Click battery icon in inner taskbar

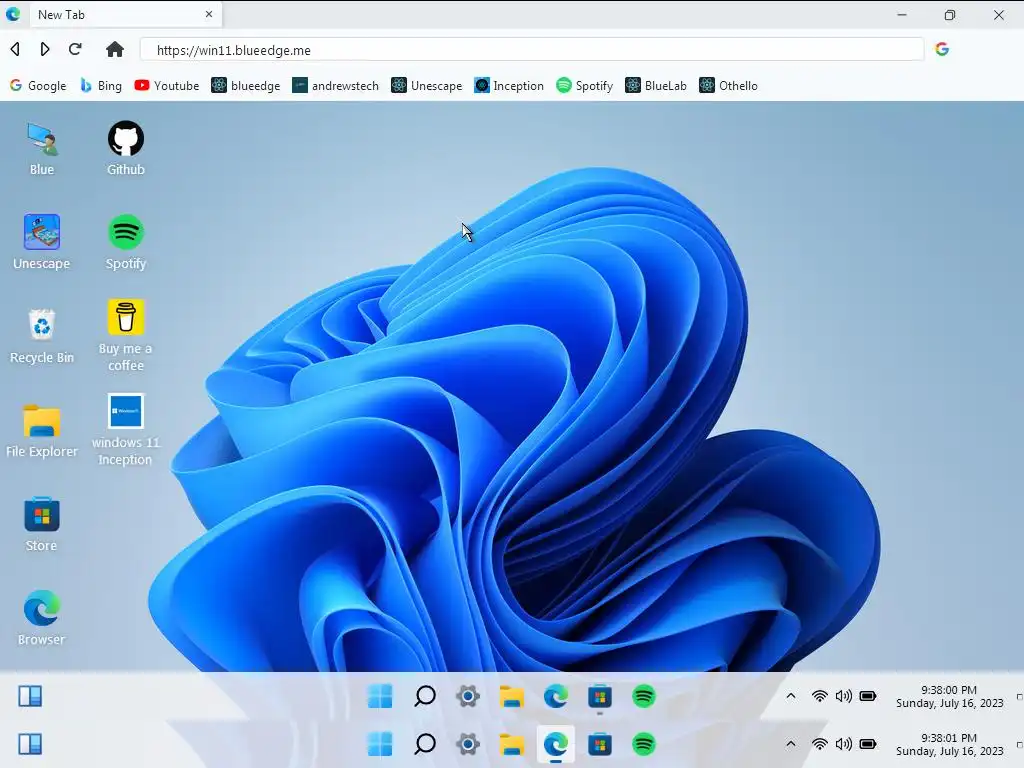(x=868, y=696)
